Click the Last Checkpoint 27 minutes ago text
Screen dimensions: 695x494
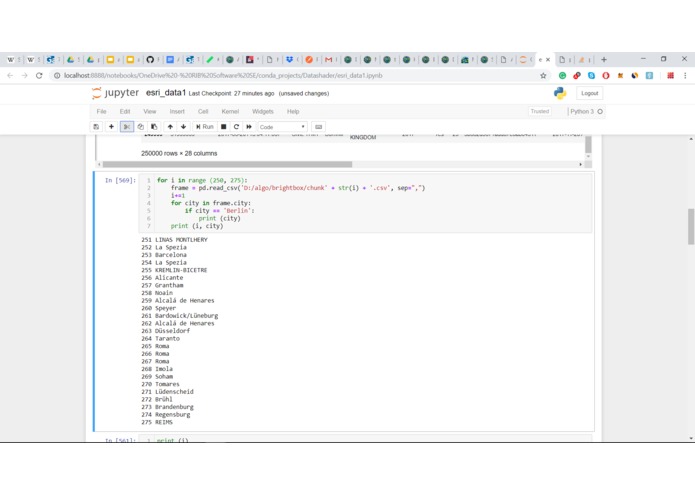point(231,93)
